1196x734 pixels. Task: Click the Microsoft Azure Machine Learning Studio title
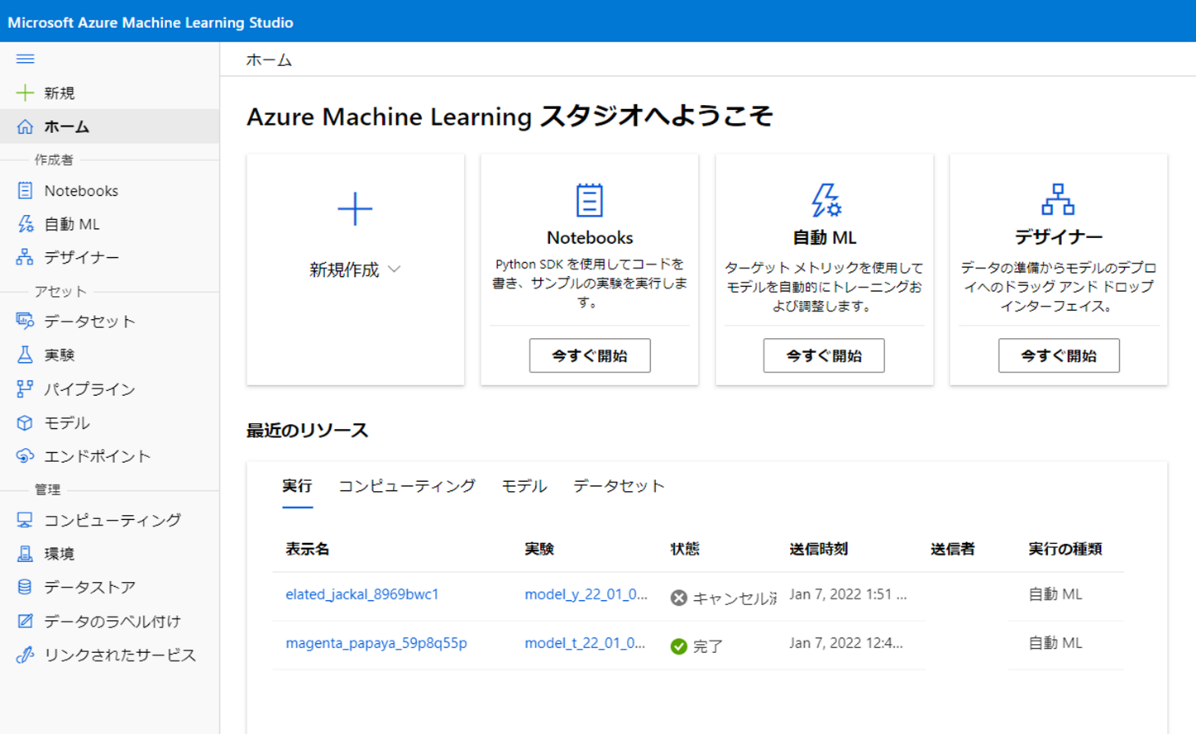point(150,22)
